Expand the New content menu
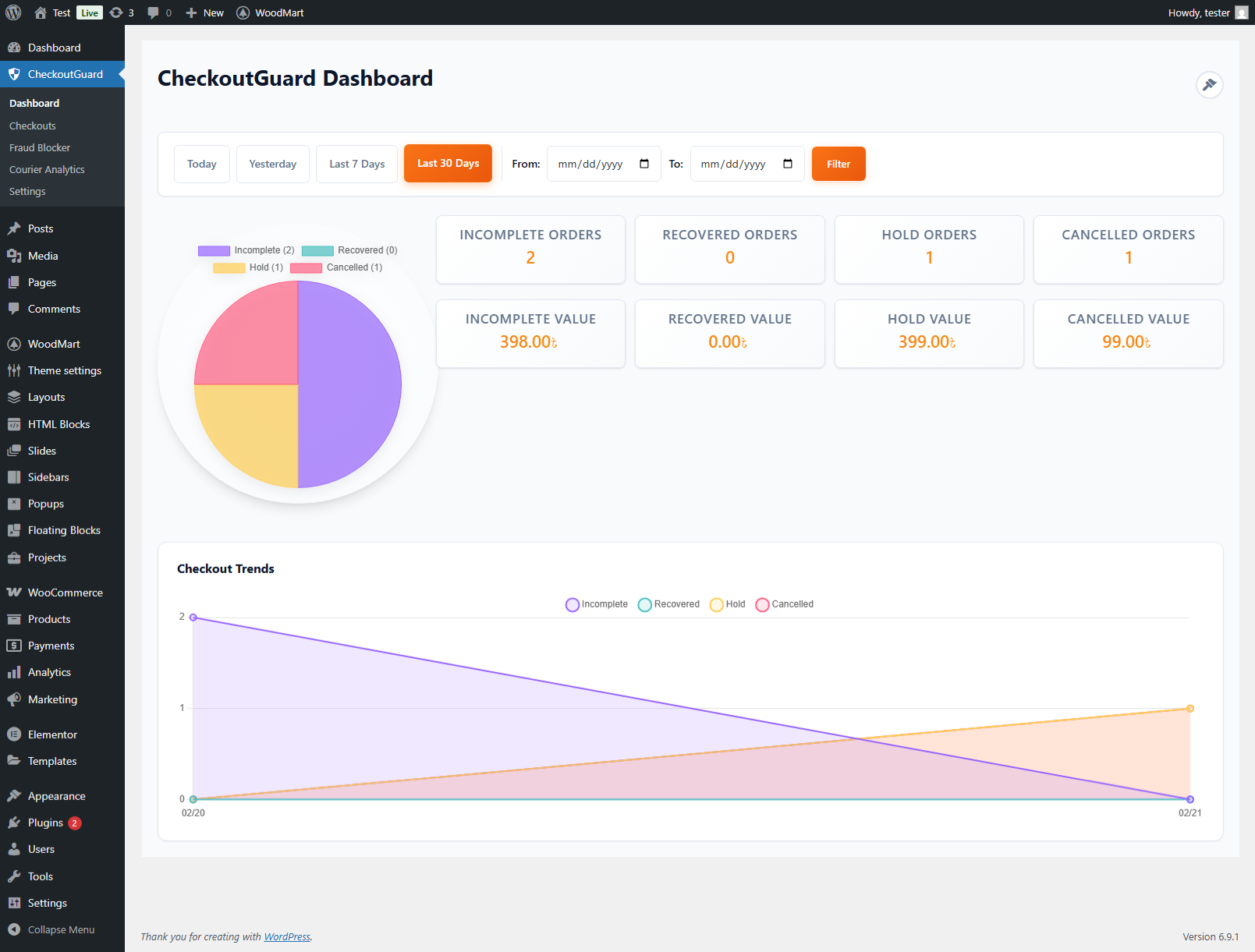The height and width of the screenshot is (952, 1255). point(205,12)
